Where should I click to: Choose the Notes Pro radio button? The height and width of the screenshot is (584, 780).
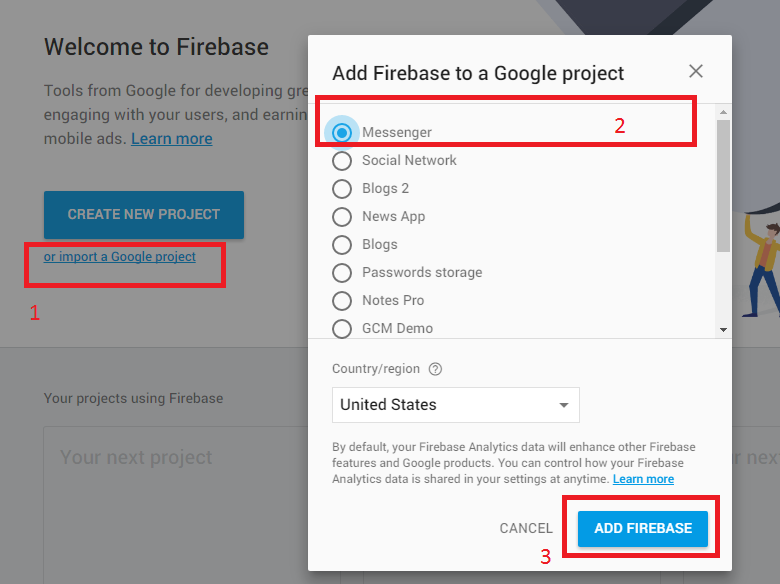[342, 300]
